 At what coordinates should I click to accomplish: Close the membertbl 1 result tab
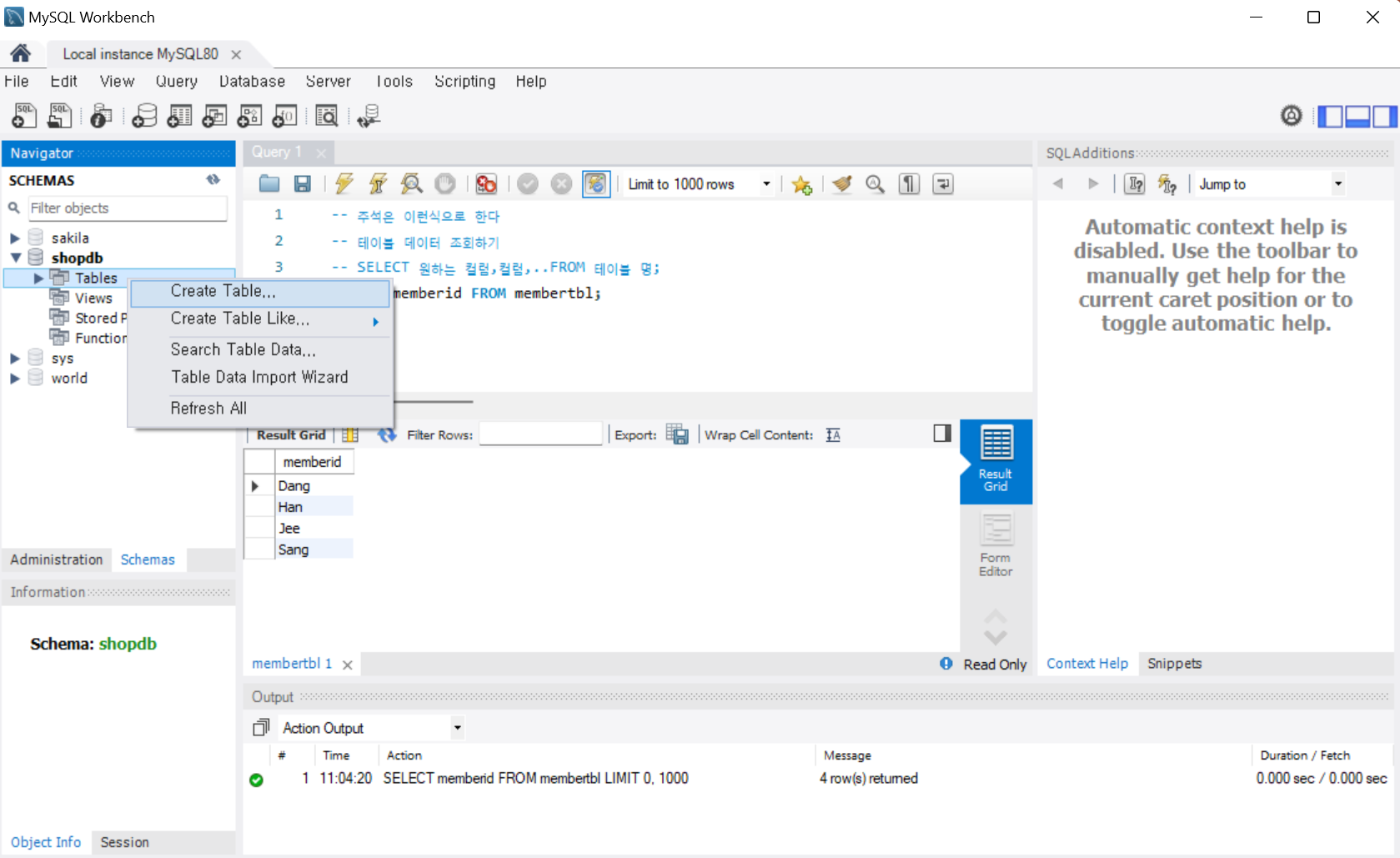click(348, 665)
